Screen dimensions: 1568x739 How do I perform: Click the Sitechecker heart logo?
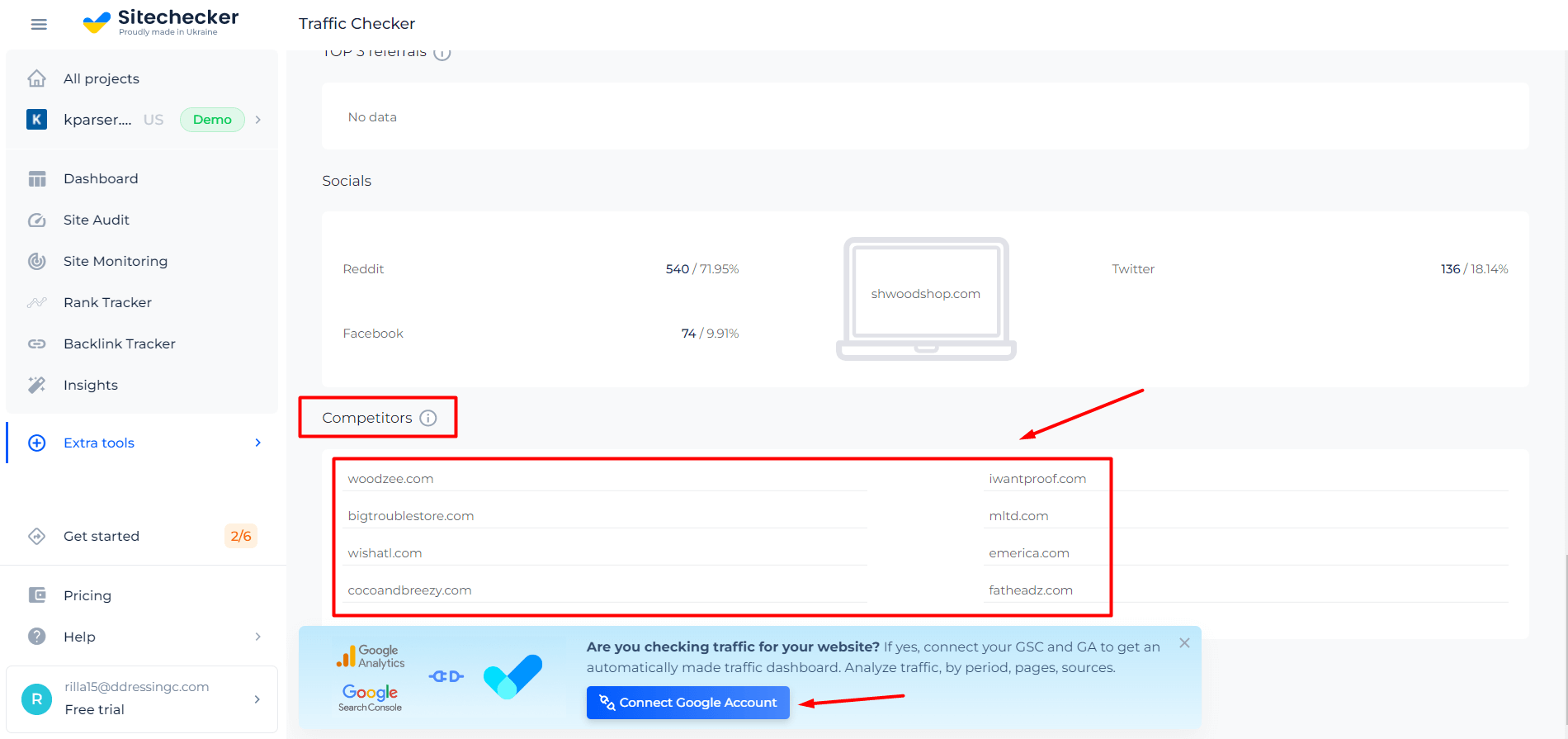click(x=97, y=22)
